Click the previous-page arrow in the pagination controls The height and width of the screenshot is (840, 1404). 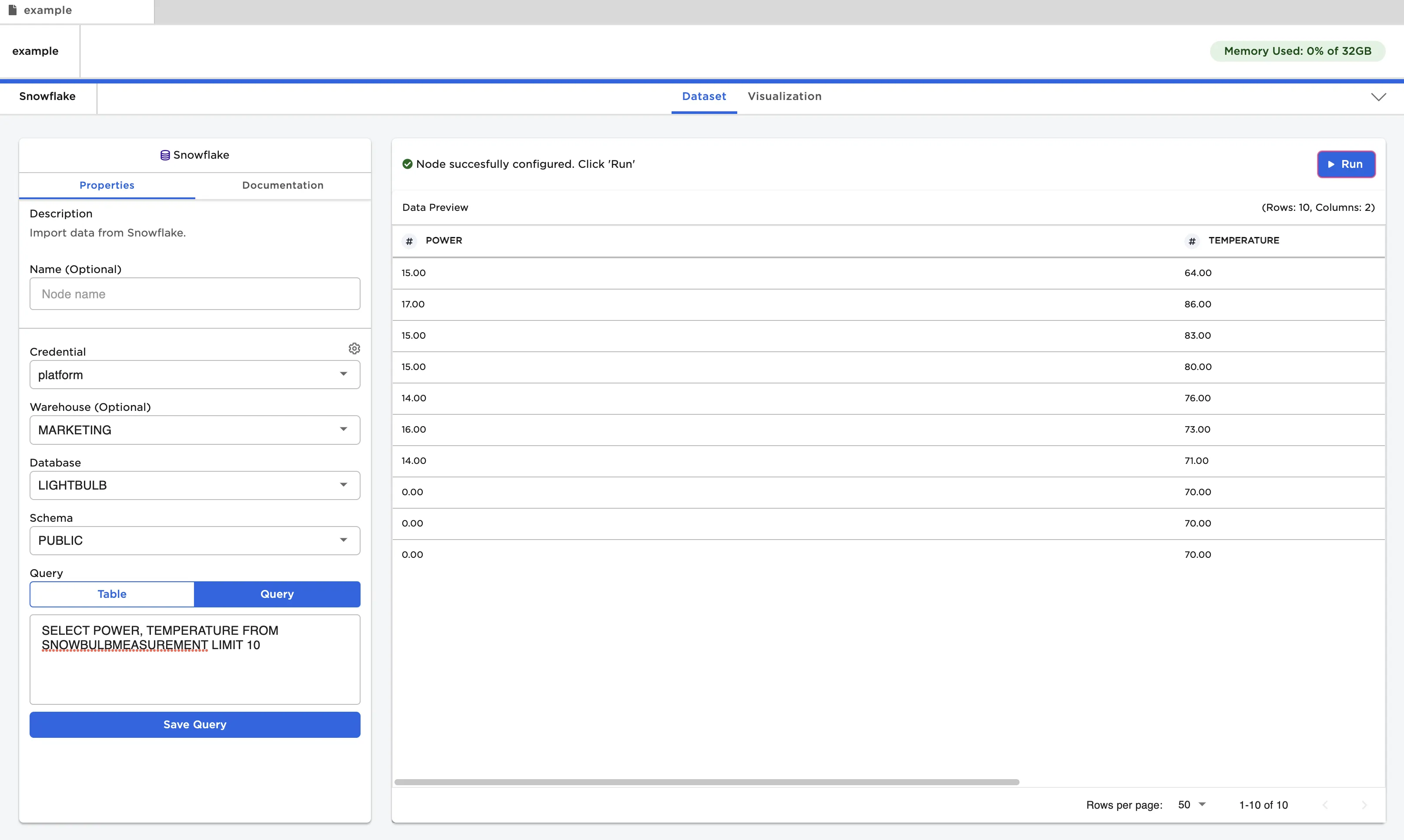click(1325, 804)
